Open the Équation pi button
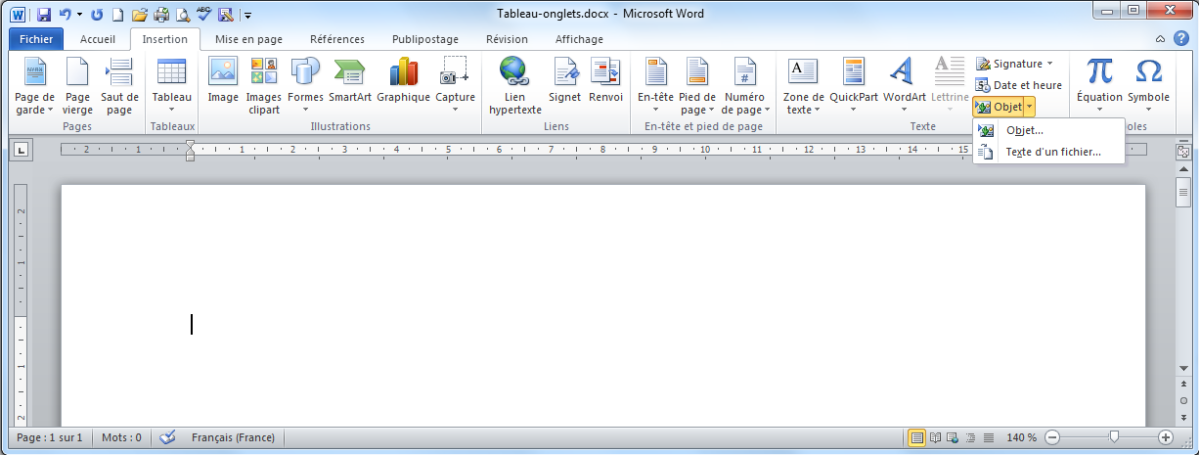This screenshot has height=455, width=1200. (x=1099, y=86)
